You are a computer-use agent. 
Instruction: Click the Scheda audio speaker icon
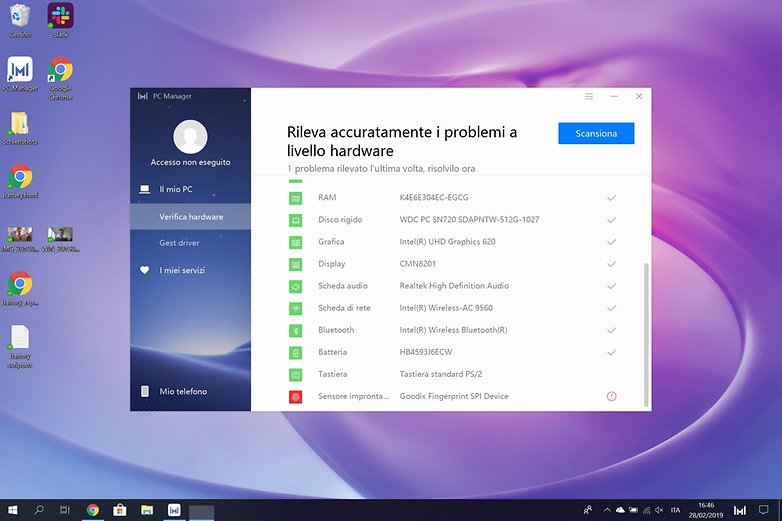point(296,286)
